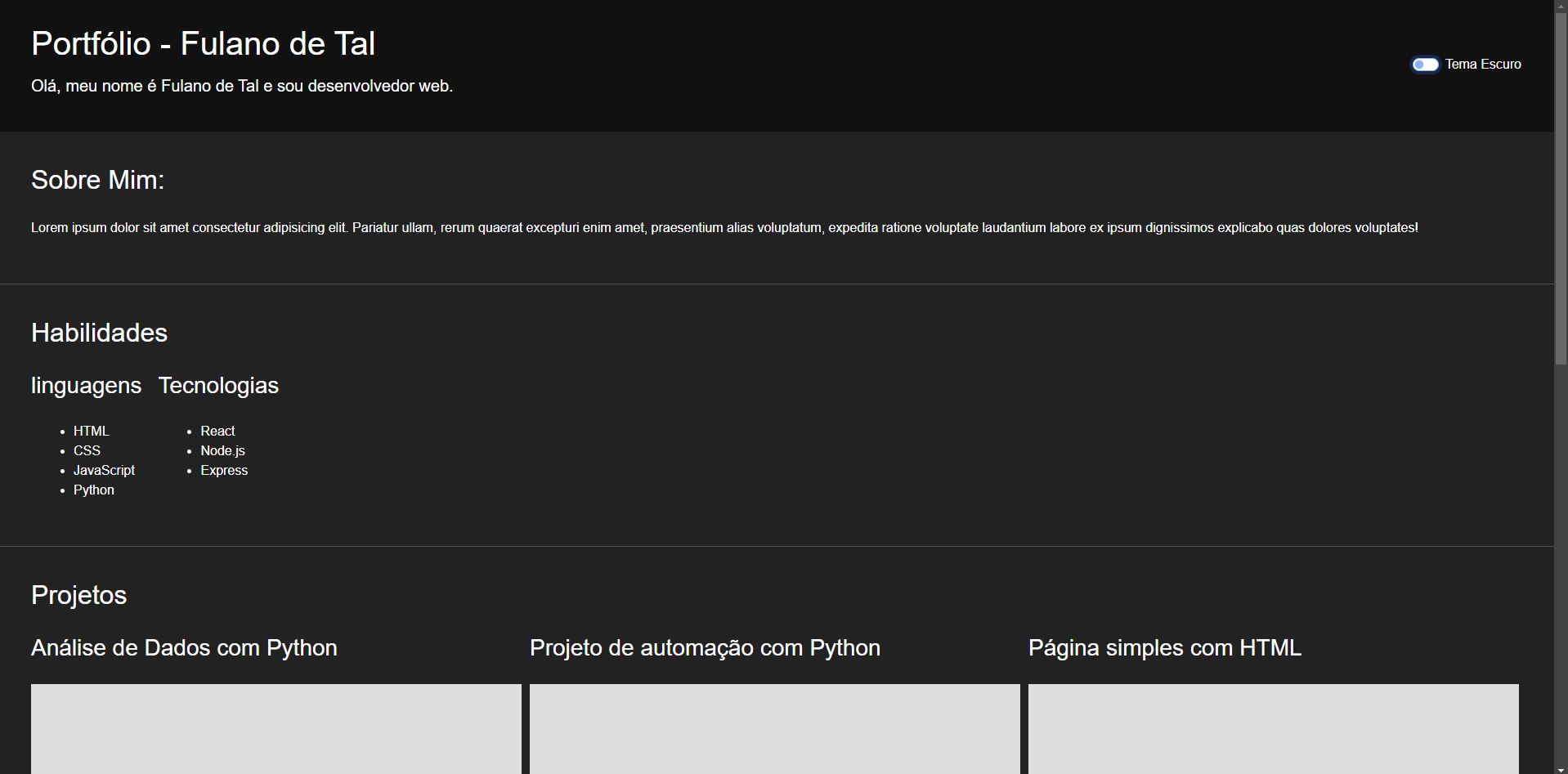
Task: Select the CSS list item
Action: (87, 450)
